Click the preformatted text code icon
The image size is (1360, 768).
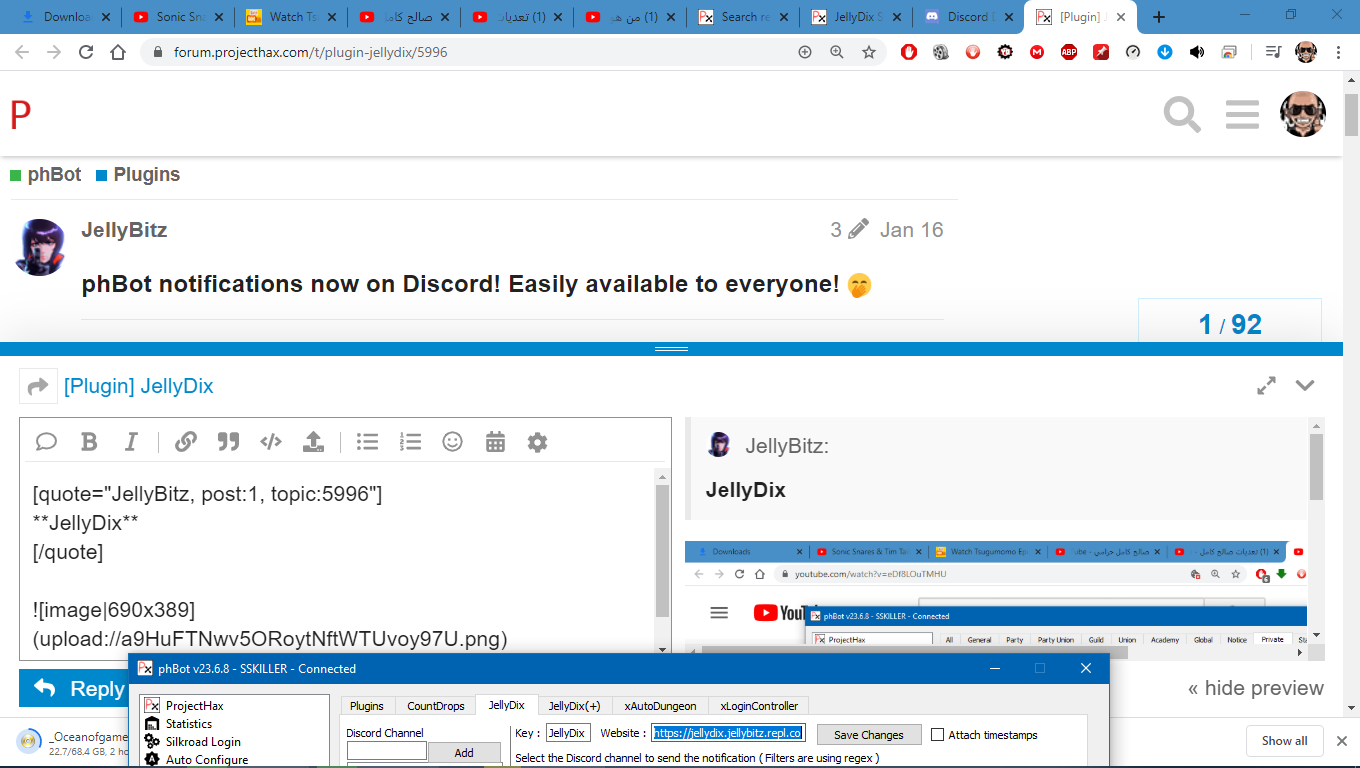point(270,442)
